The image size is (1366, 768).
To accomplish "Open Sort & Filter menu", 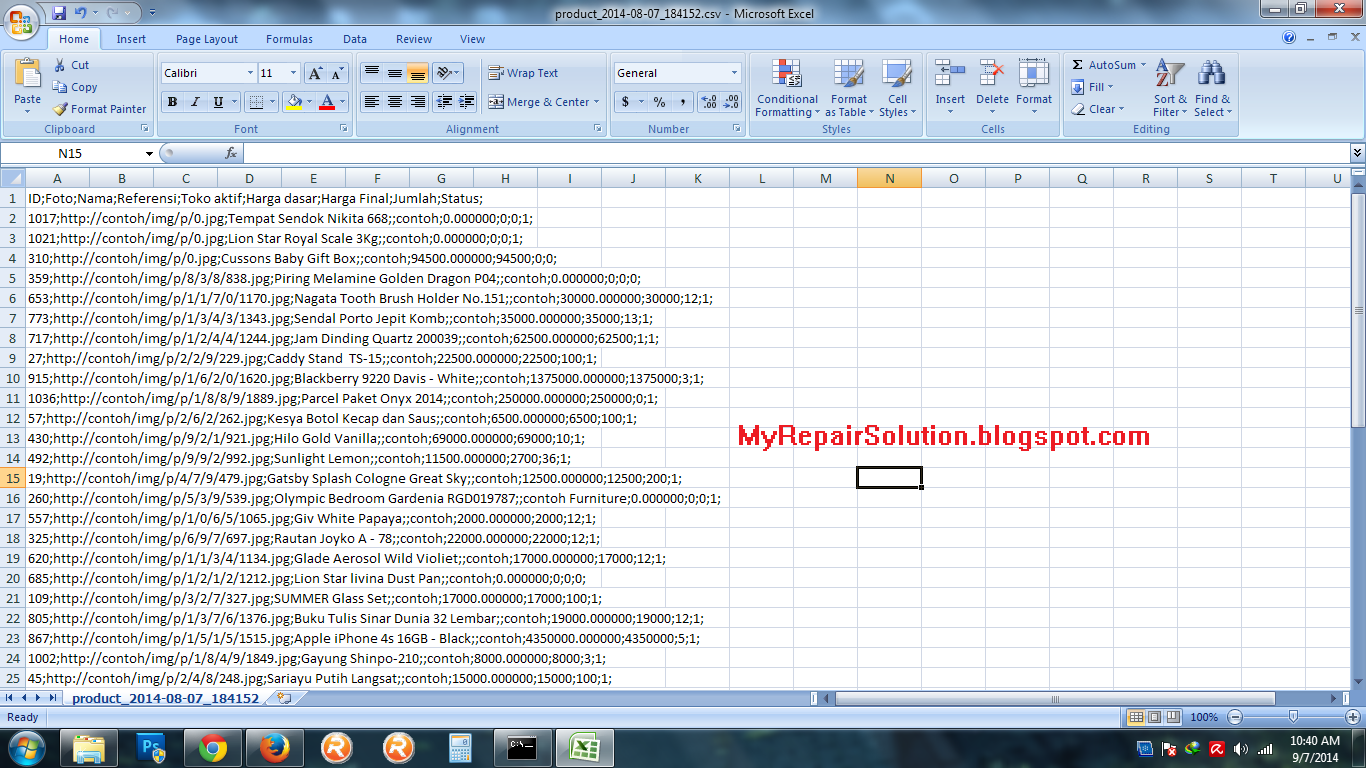I will click(x=1170, y=88).
